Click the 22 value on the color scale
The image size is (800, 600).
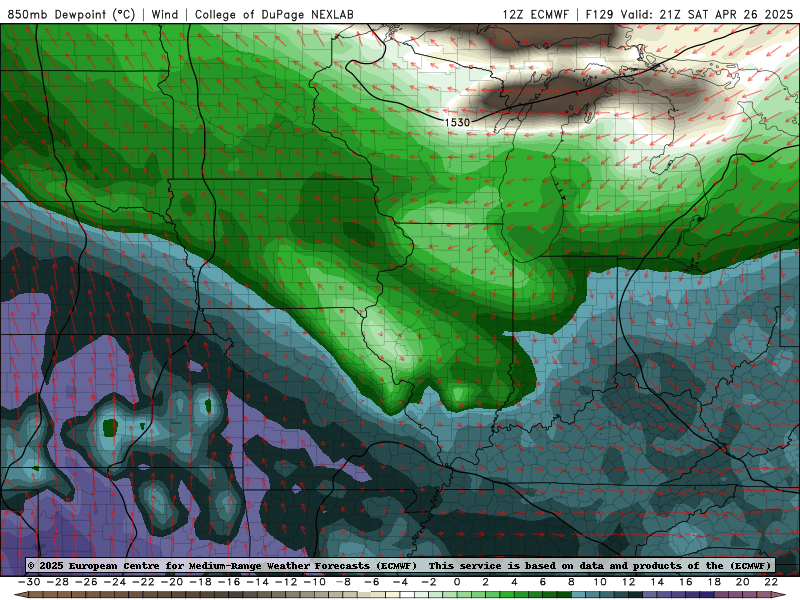(x=771, y=582)
